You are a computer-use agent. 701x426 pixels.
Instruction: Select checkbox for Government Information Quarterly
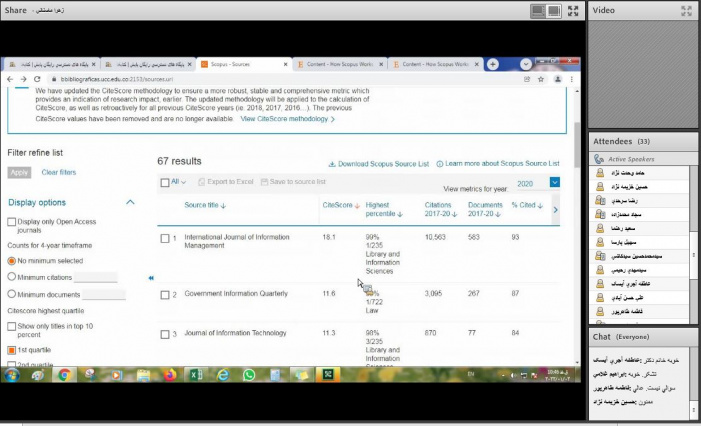(165, 295)
